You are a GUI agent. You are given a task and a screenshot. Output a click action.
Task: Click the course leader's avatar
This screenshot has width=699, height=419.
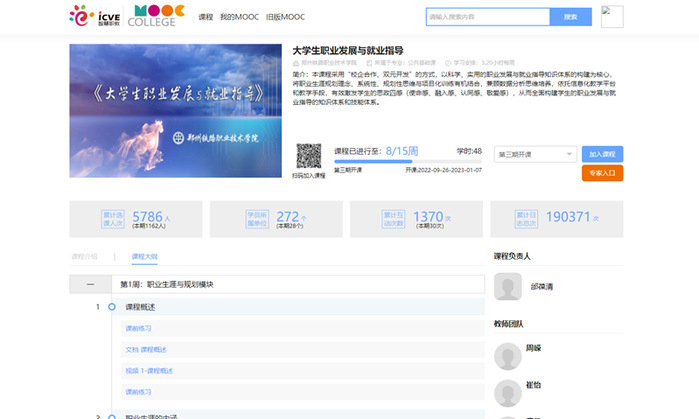(508, 286)
